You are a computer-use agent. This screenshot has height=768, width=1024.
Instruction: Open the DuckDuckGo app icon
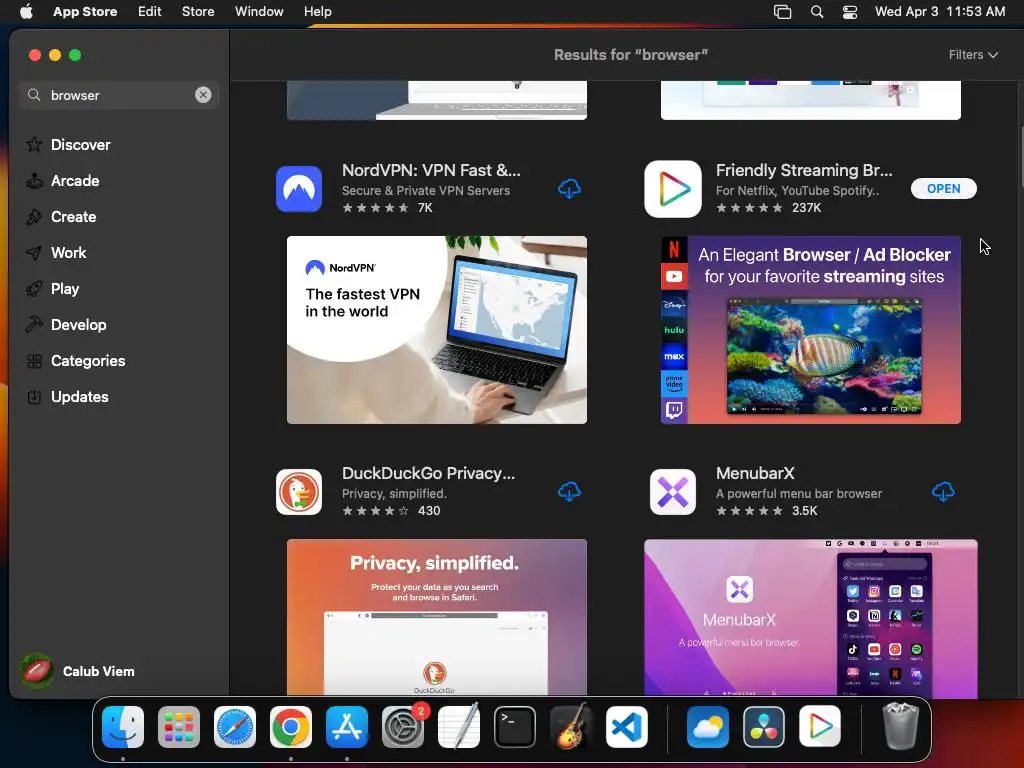point(299,492)
